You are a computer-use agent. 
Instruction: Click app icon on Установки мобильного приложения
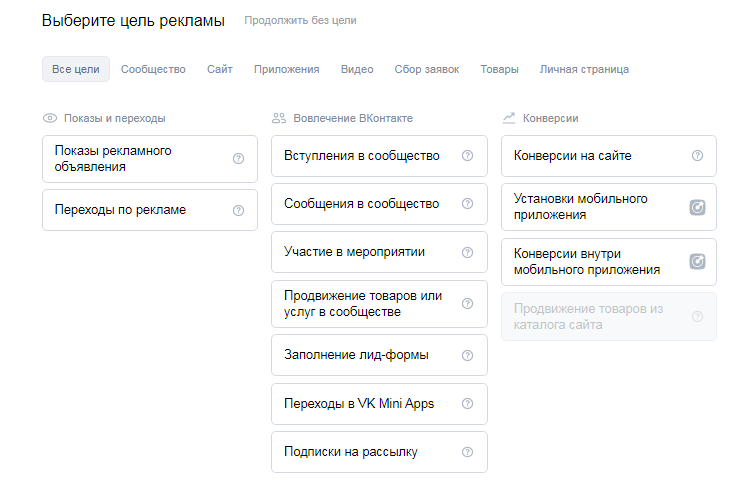[x=697, y=207]
